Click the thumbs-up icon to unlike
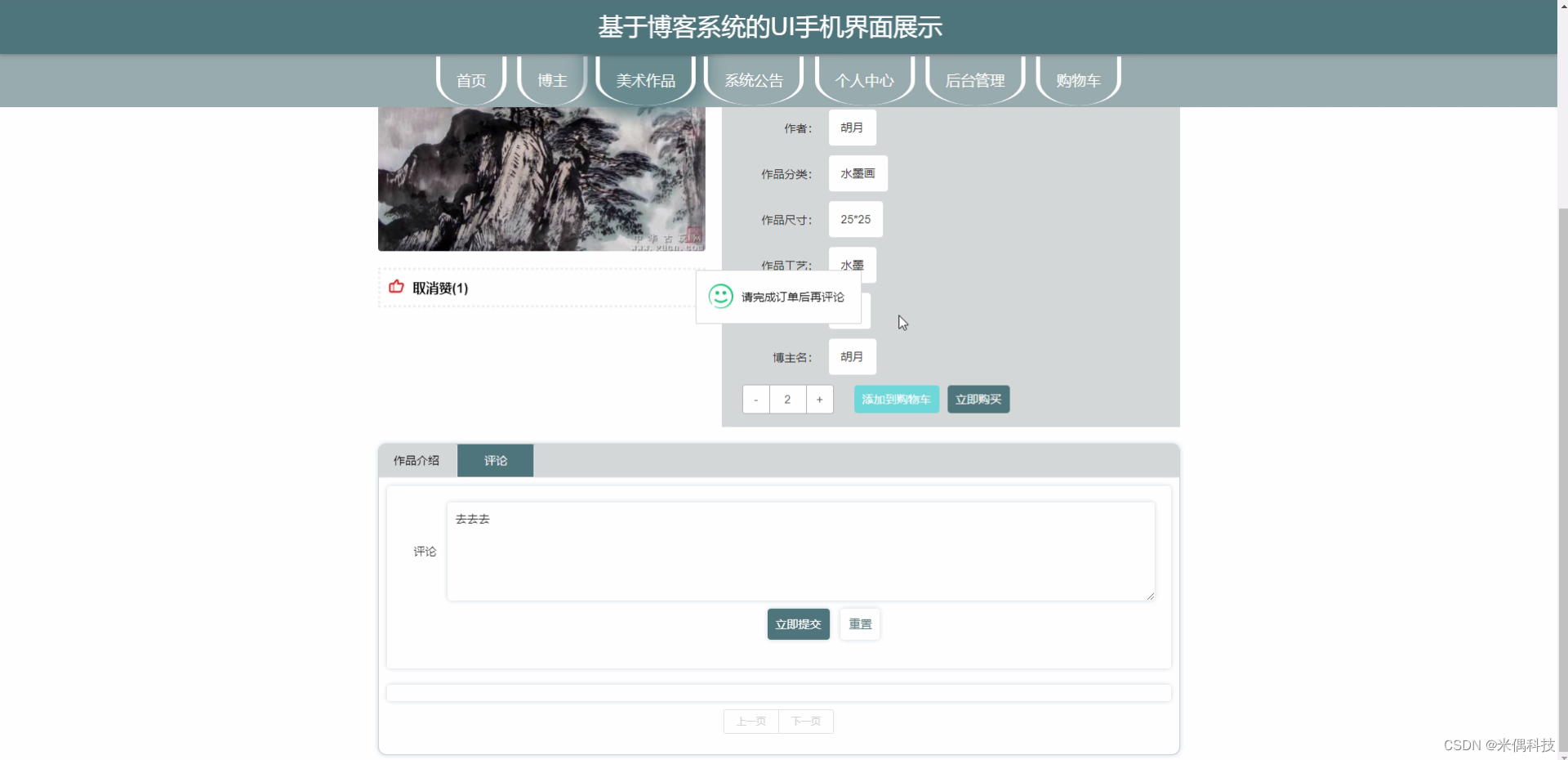This screenshot has width=1568, height=760. pos(395,288)
